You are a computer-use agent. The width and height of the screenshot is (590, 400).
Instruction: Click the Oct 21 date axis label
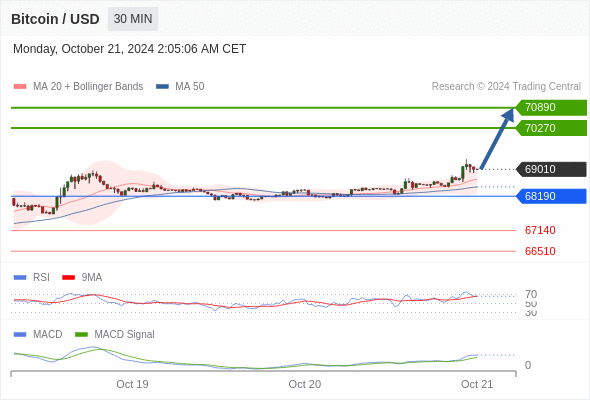click(477, 384)
